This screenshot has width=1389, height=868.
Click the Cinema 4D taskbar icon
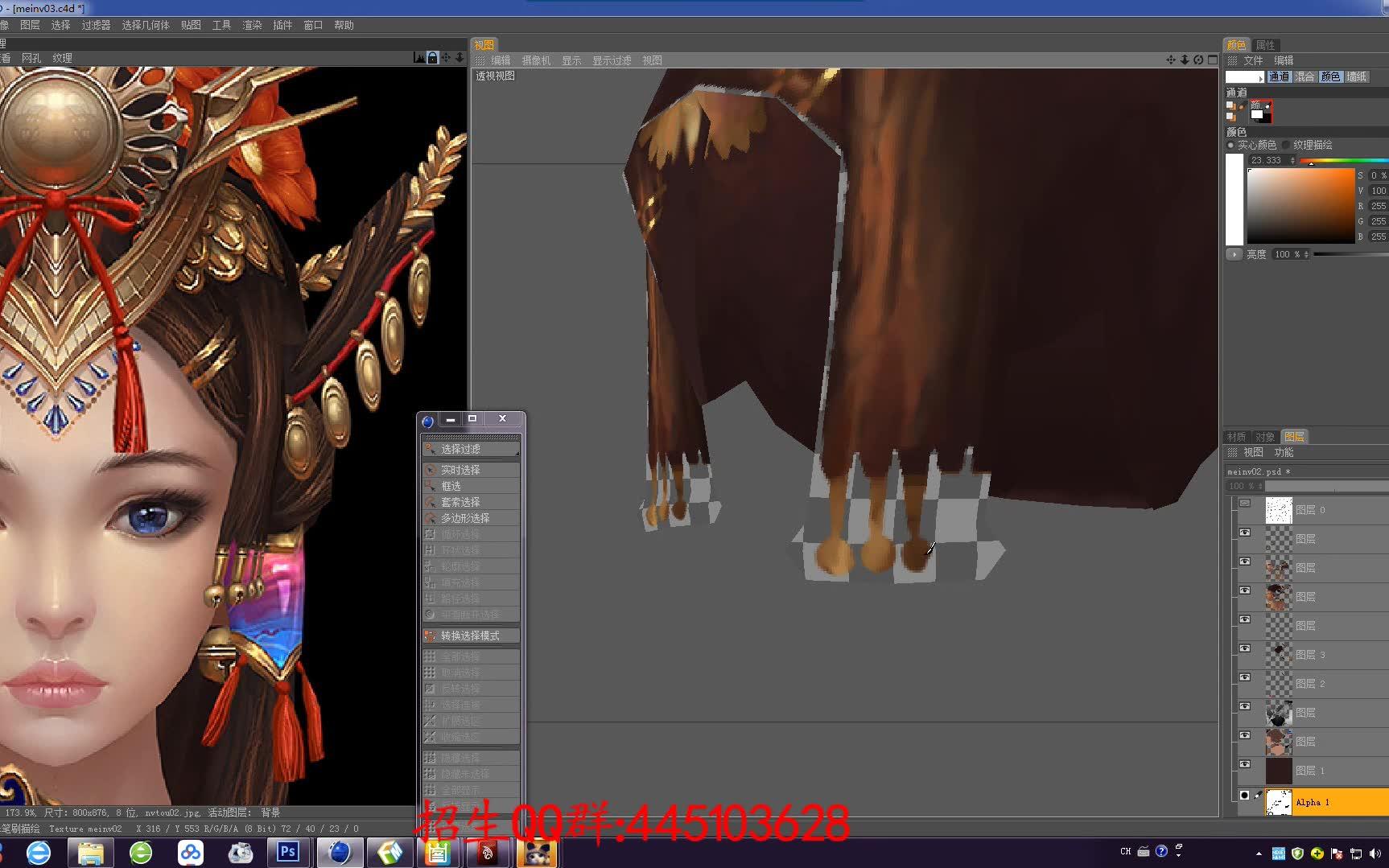coord(340,852)
